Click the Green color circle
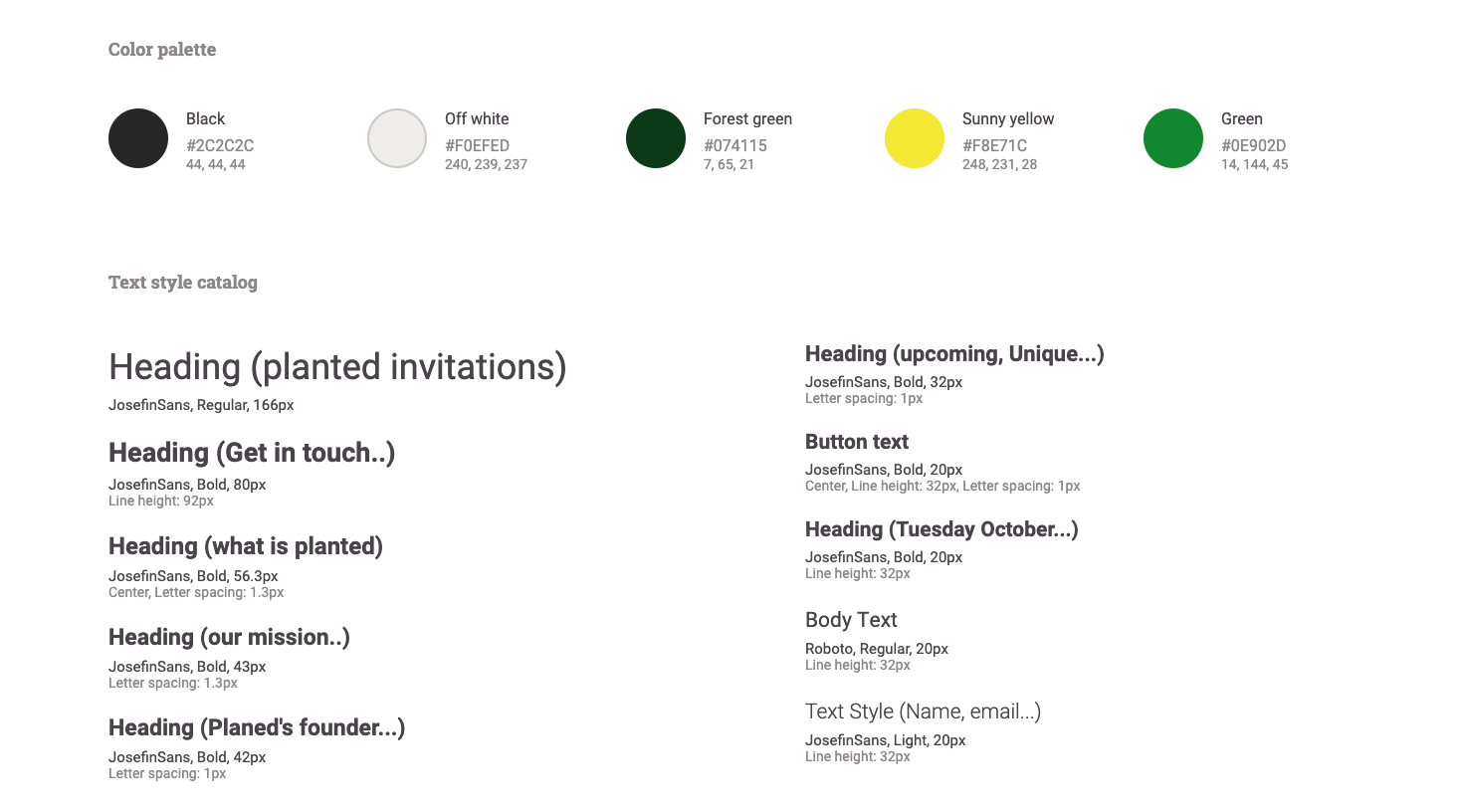The image size is (1461, 812). [x=1173, y=138]
